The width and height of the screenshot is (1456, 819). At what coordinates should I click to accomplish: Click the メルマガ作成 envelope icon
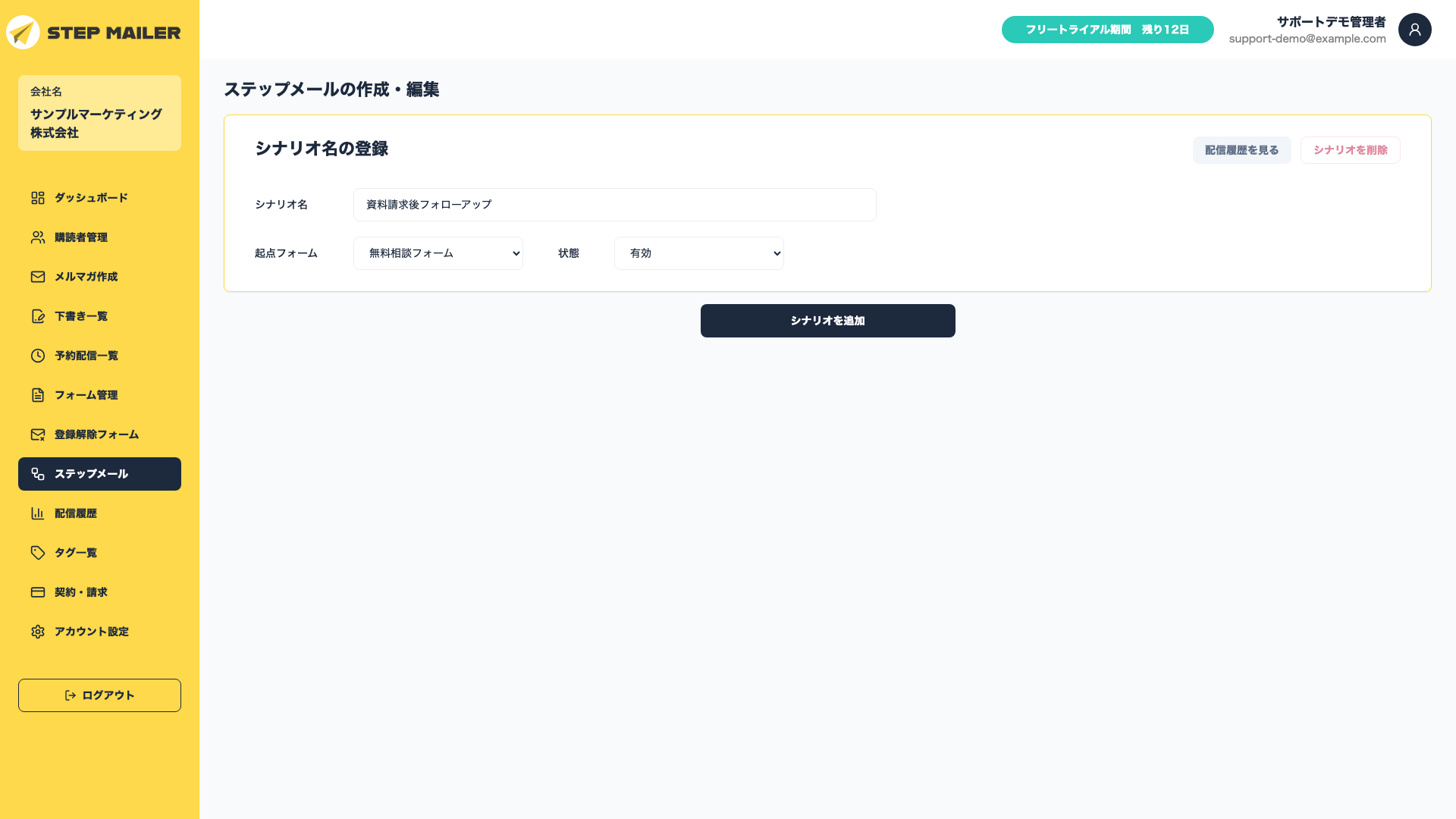pos(38,277)
